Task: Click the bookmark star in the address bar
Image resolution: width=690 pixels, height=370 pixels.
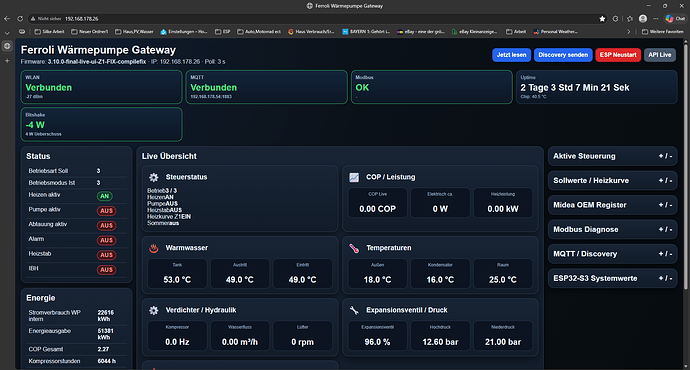Action: (602, 18)
